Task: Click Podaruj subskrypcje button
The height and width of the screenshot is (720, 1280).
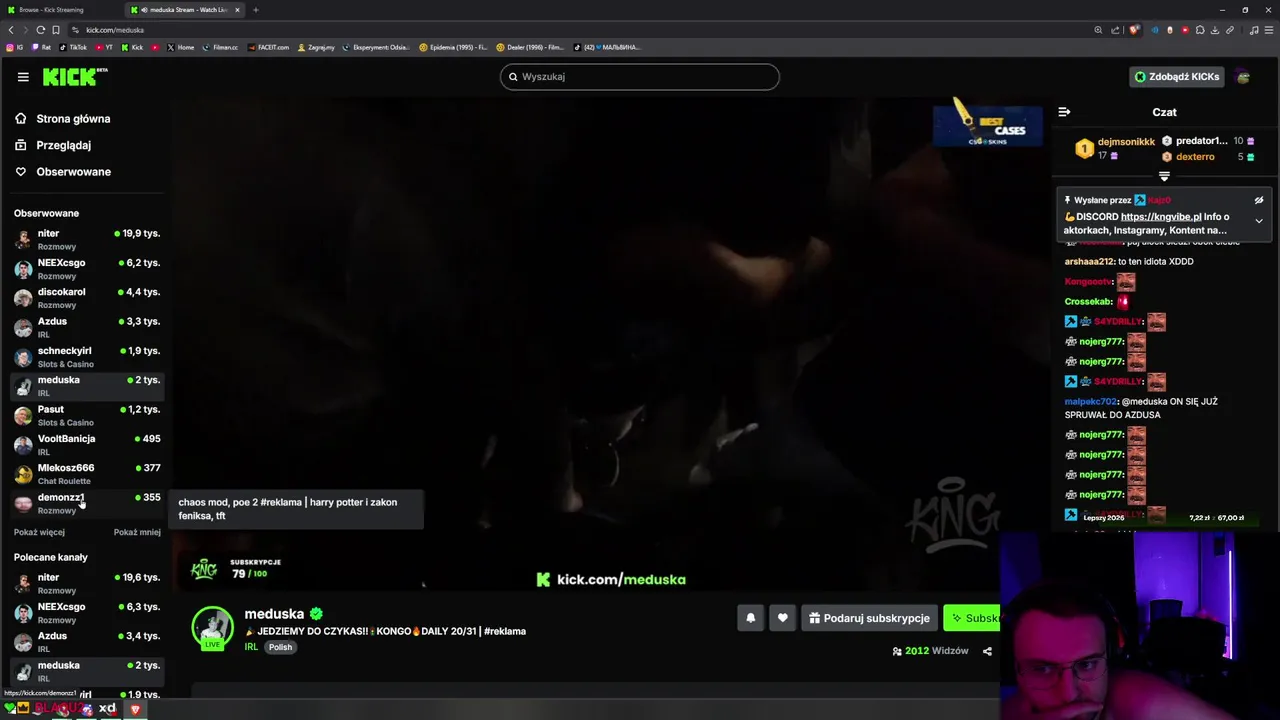Action: (870, 618)
